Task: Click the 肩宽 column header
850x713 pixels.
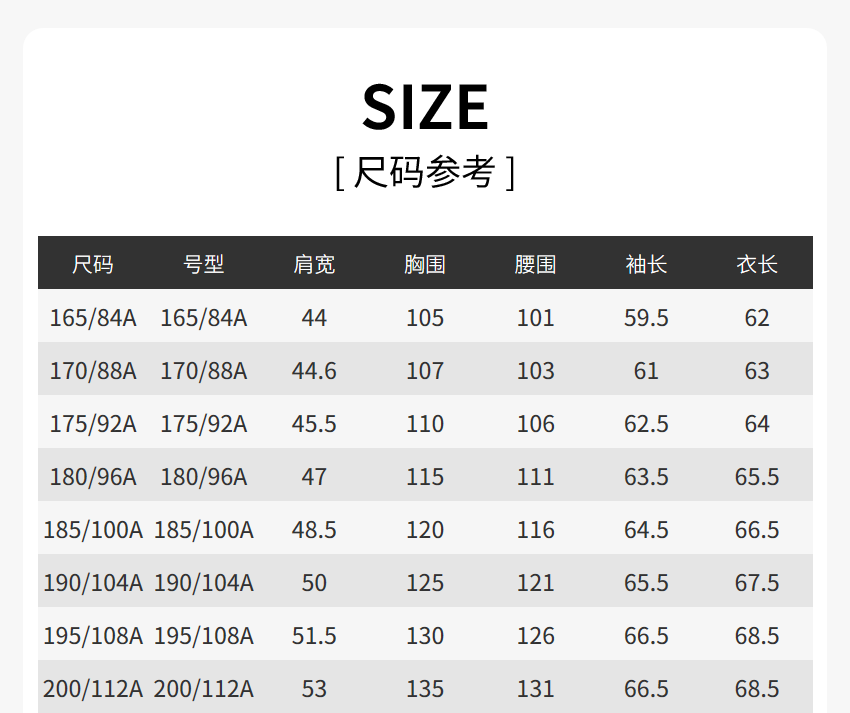Action: (314, 264)
